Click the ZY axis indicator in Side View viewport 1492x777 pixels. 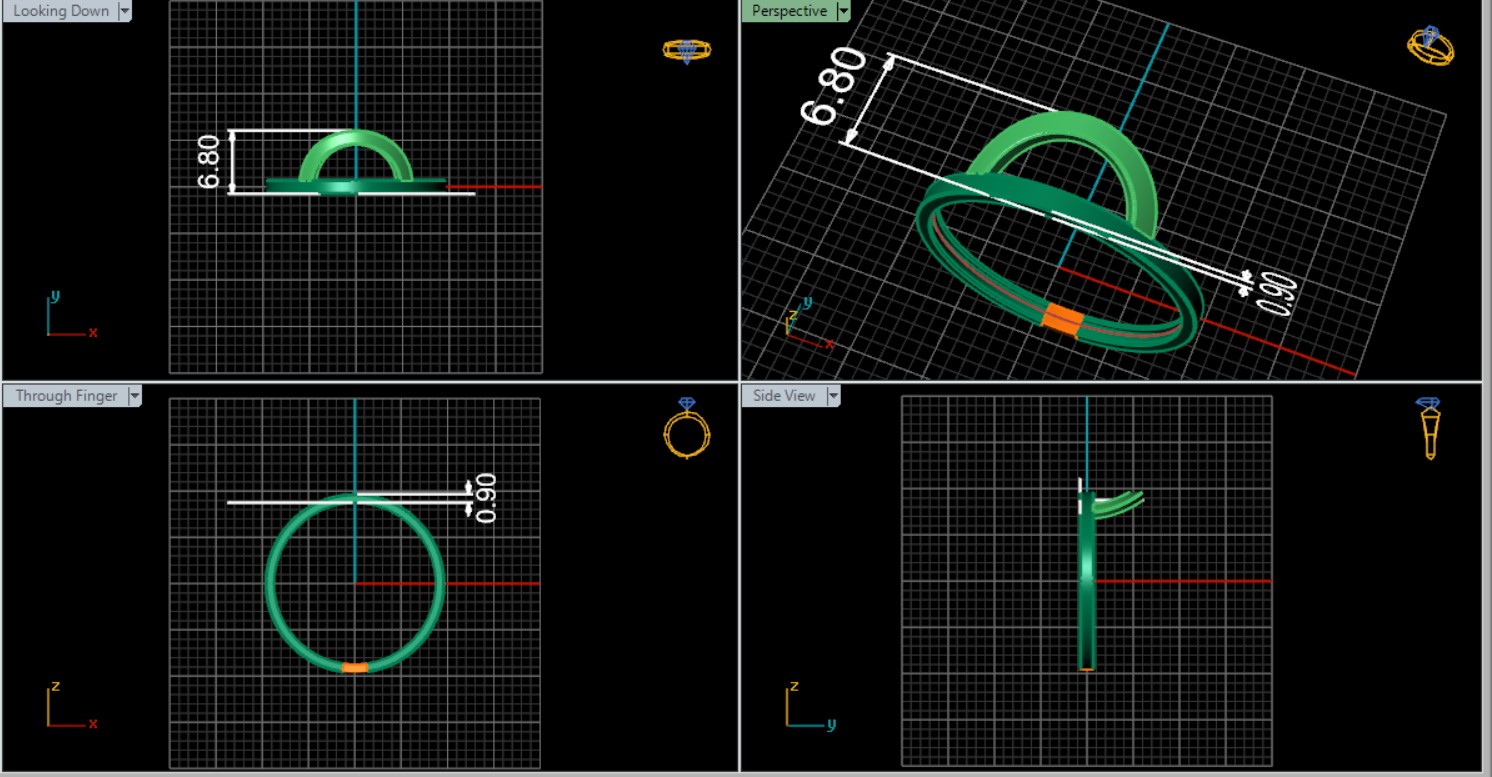[x=806, y=706]
